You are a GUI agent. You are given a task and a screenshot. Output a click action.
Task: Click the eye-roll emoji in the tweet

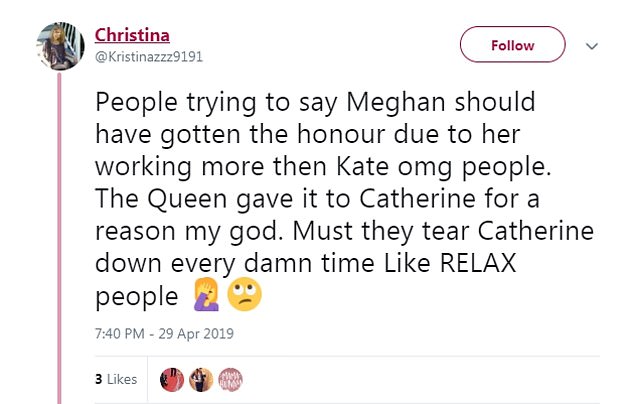point(242,297)
